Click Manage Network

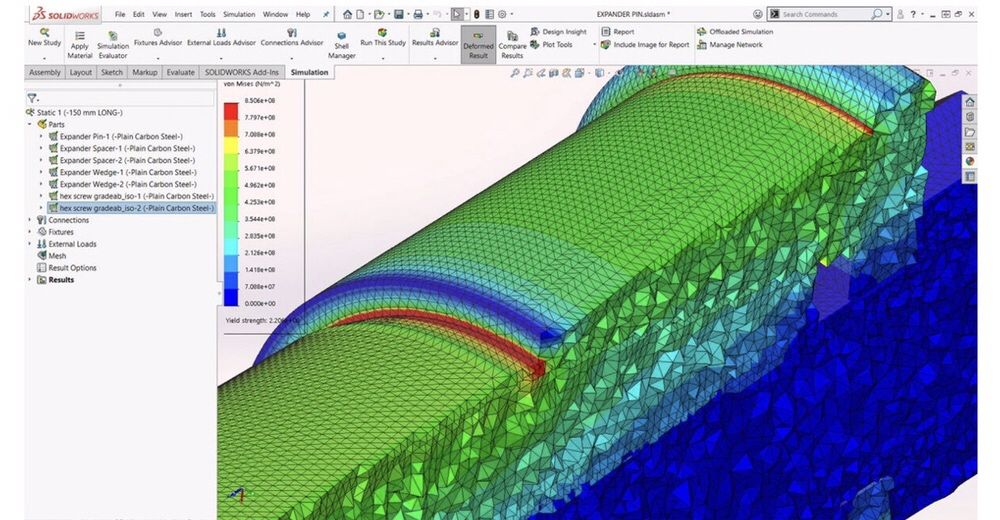(x=730, y=45)
